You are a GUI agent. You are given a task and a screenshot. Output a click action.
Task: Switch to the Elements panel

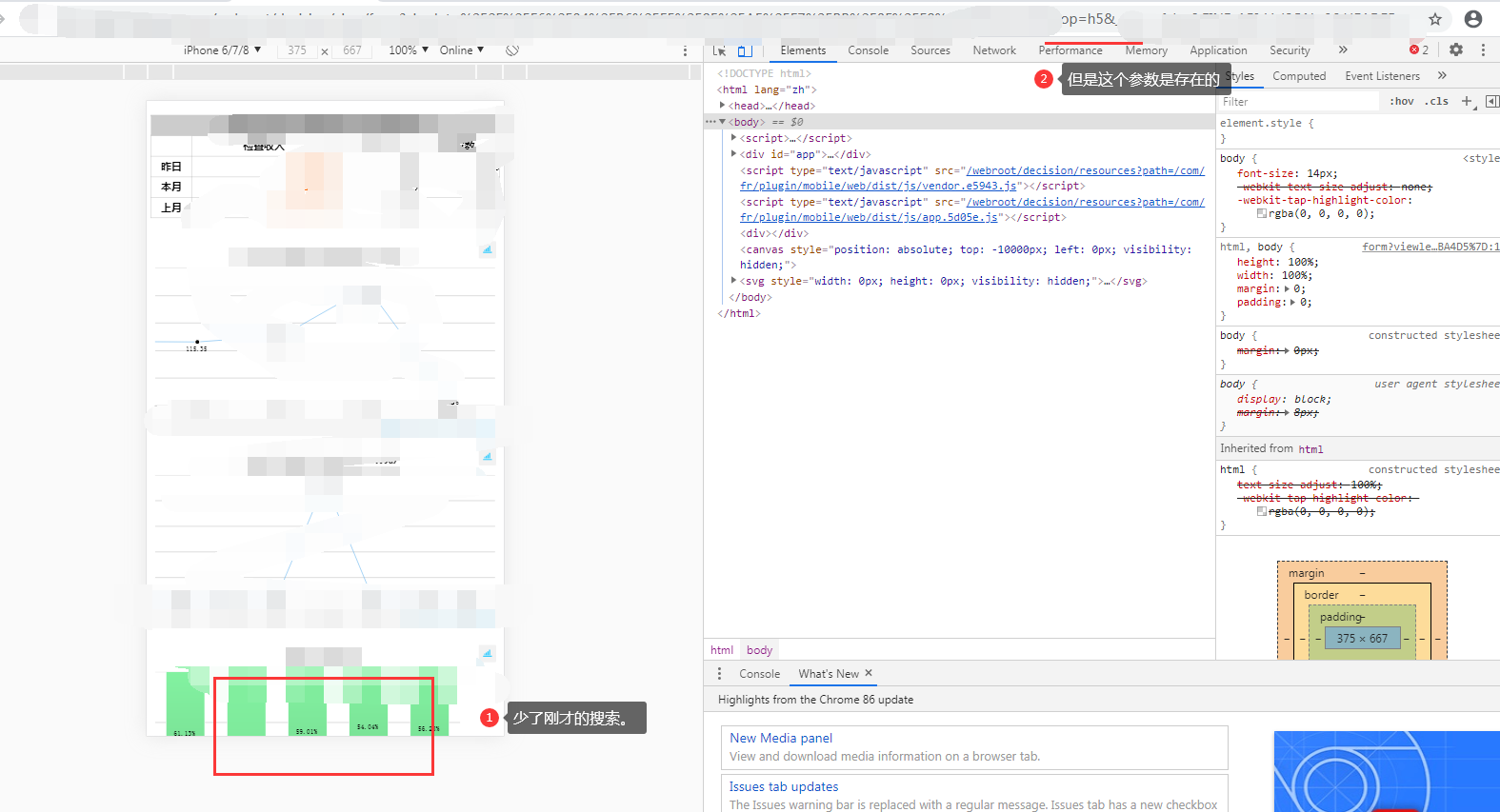[x=803, y=50]
